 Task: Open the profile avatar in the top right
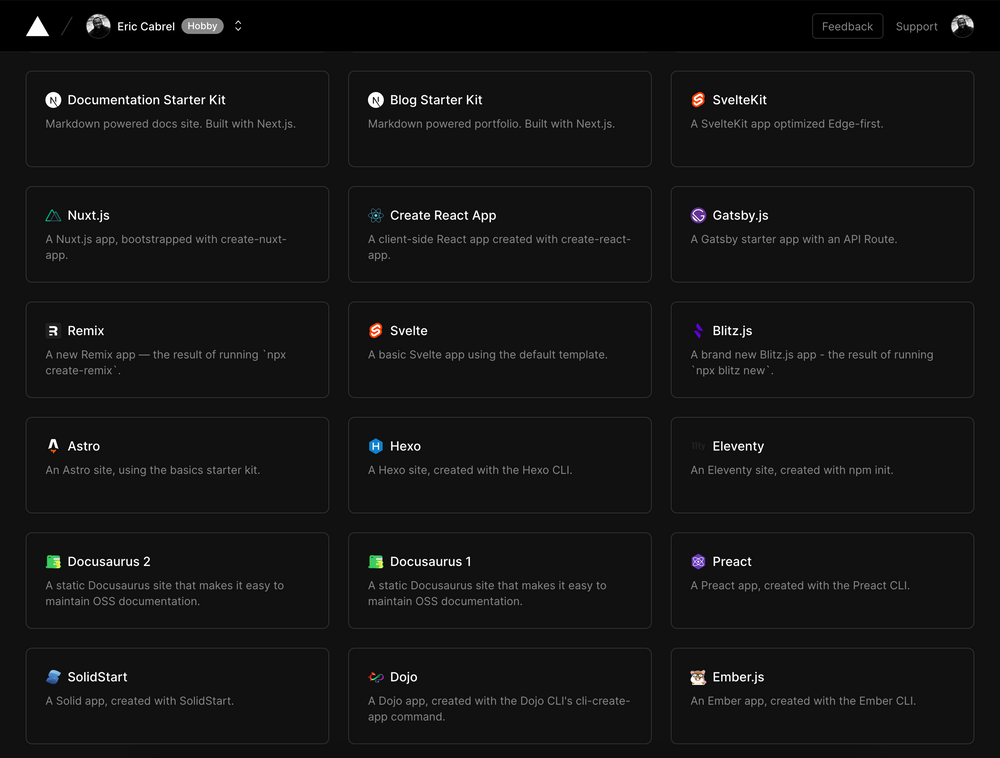click(x=961, y=26)
